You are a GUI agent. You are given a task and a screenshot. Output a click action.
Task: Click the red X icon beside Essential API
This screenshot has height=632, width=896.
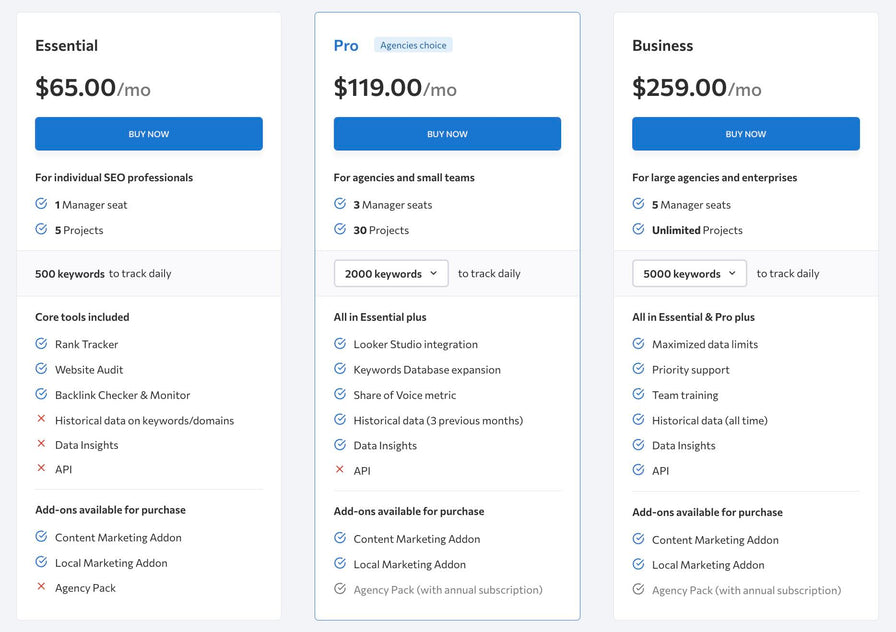41,468
